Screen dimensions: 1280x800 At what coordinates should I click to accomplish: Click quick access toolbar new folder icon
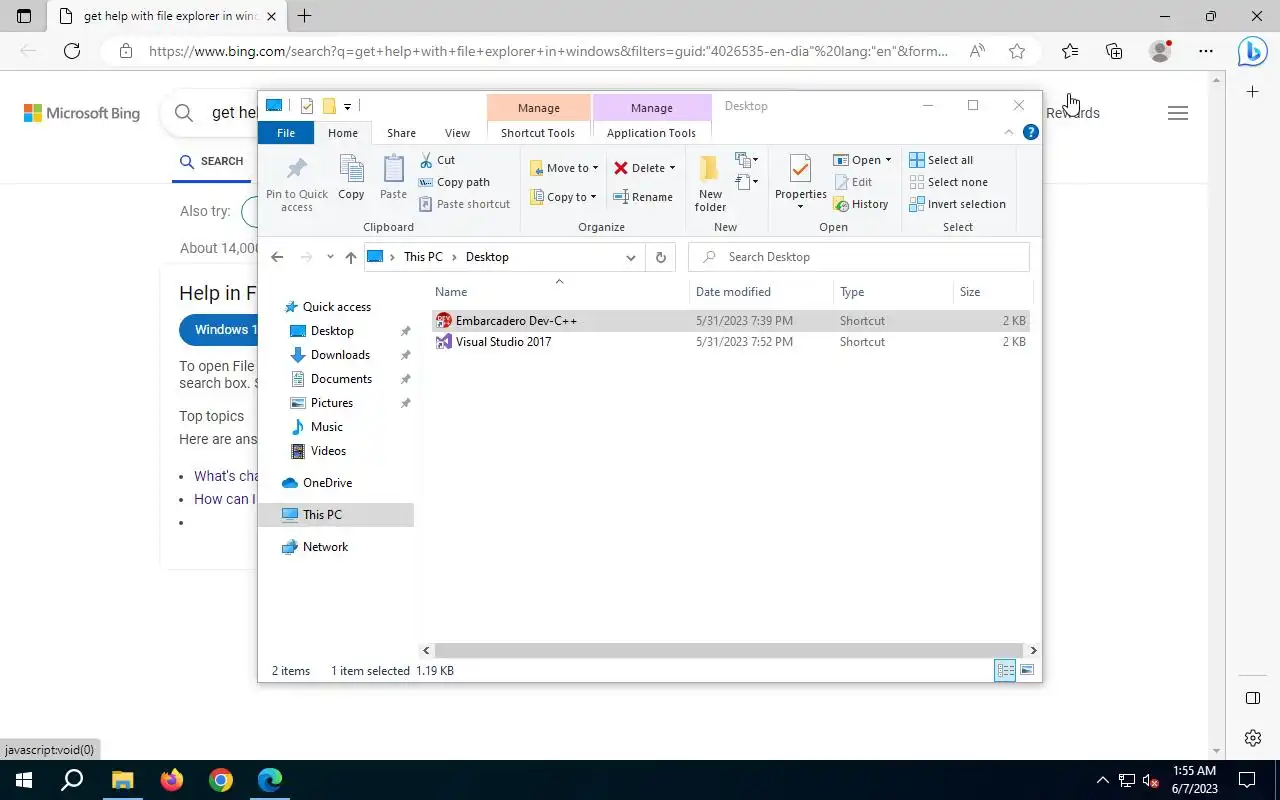[x=329, y=106]
